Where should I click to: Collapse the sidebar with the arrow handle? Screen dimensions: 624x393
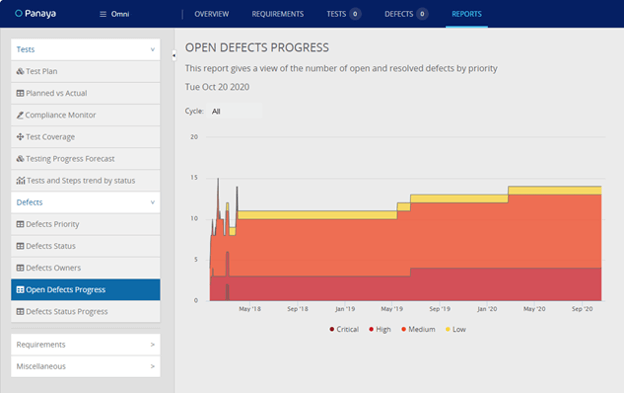[x=174, y=55]
